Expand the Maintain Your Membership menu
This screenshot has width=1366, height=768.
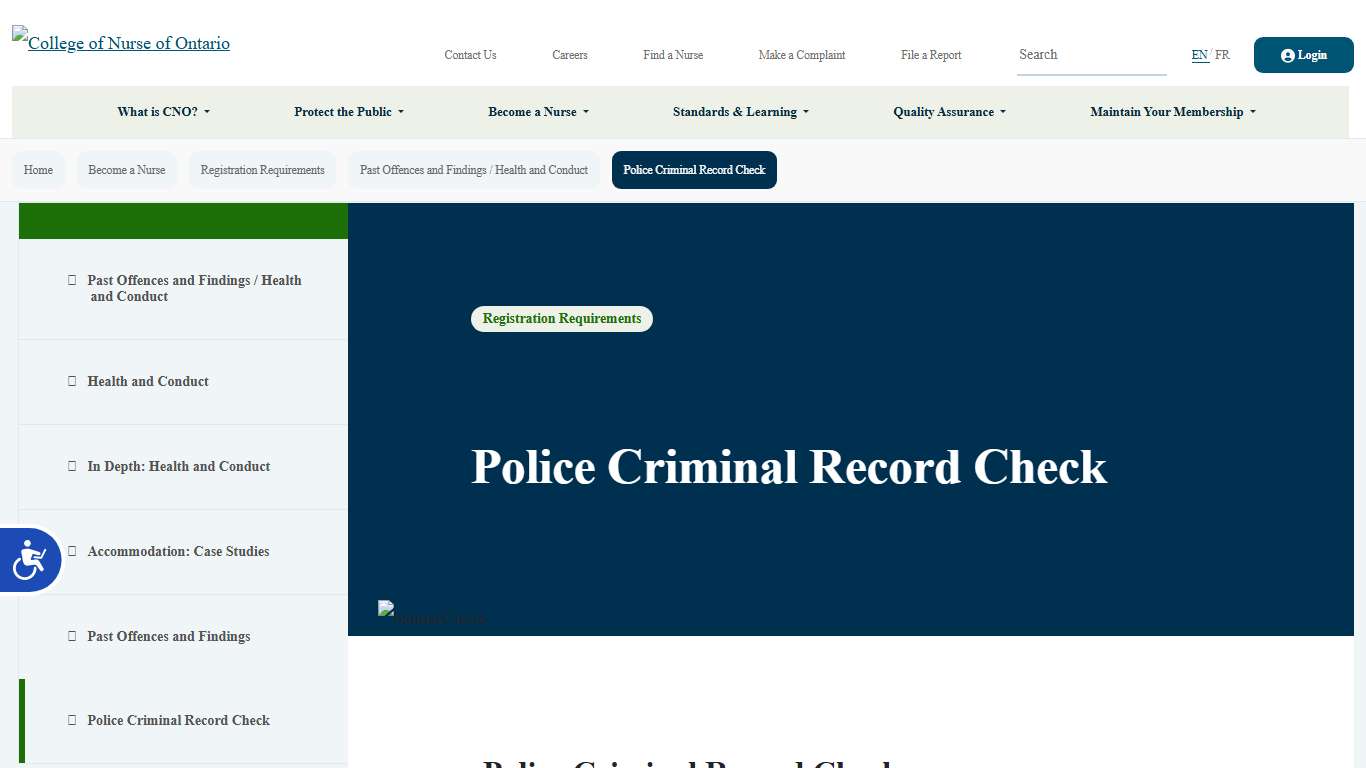pos(1171,112)
